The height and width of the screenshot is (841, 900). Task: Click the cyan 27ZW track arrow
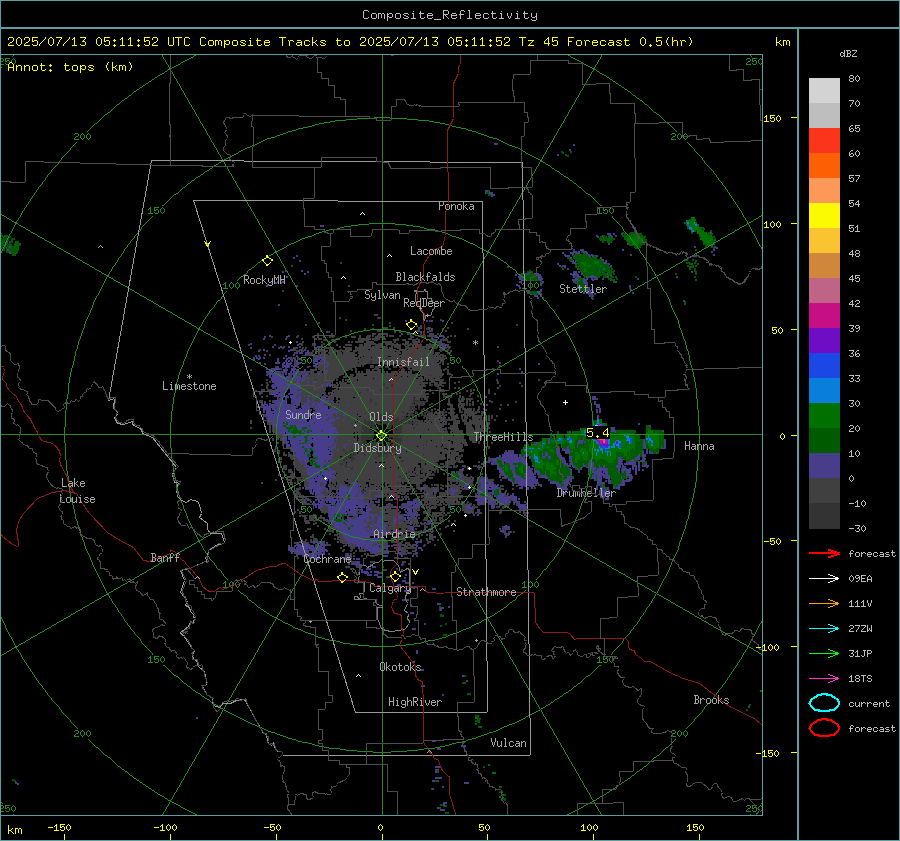tap(824, 629)
